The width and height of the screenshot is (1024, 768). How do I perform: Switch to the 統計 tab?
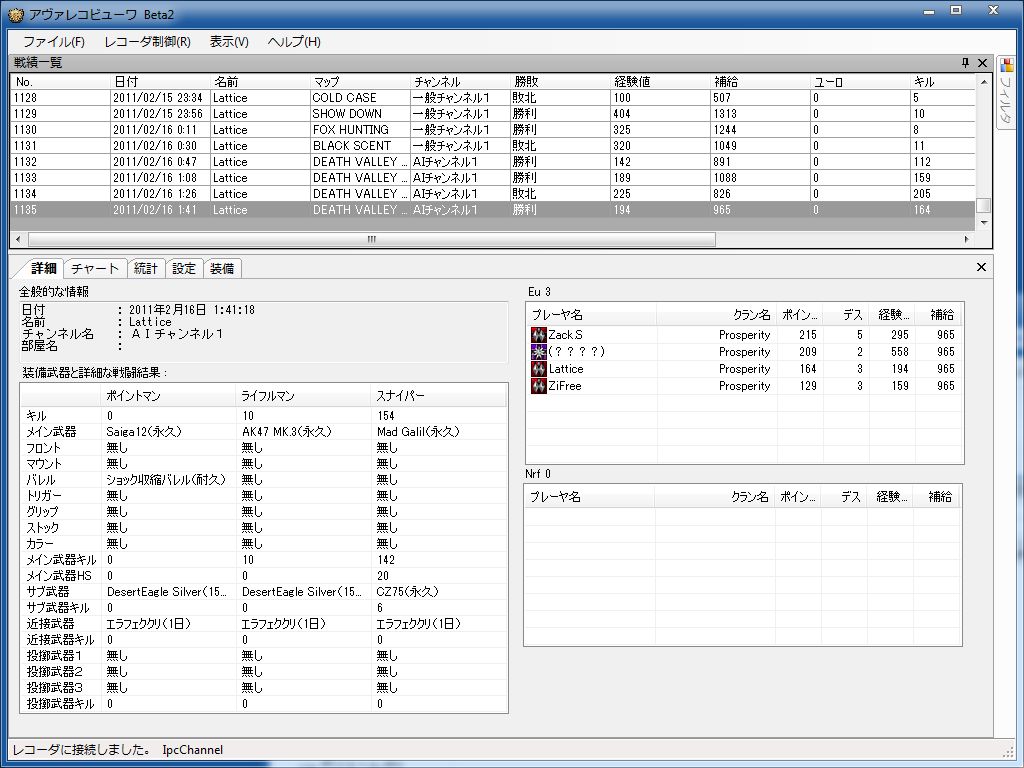pos(145,268)
